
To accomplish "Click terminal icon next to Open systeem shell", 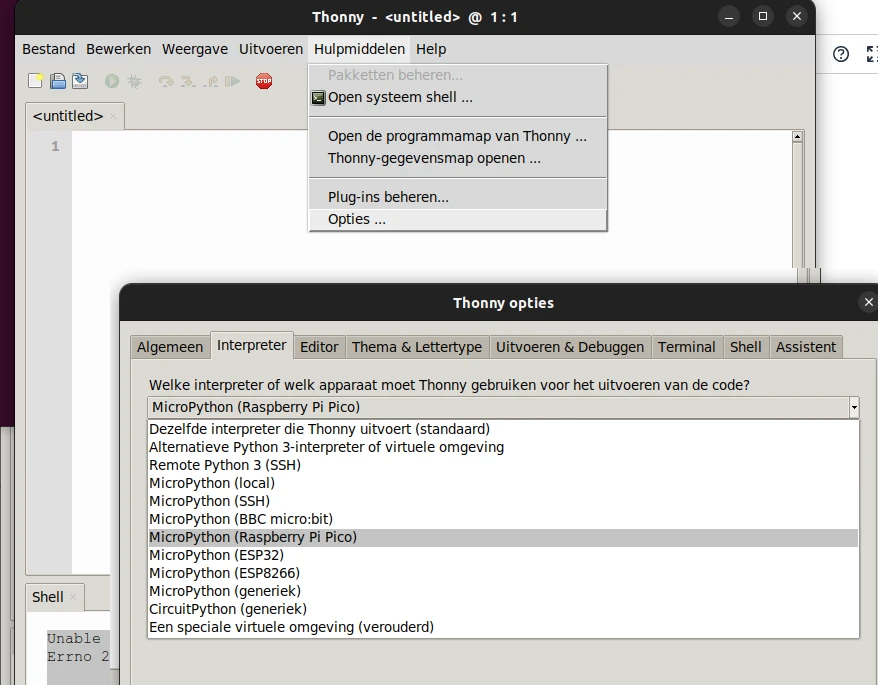I will (318, 98).
